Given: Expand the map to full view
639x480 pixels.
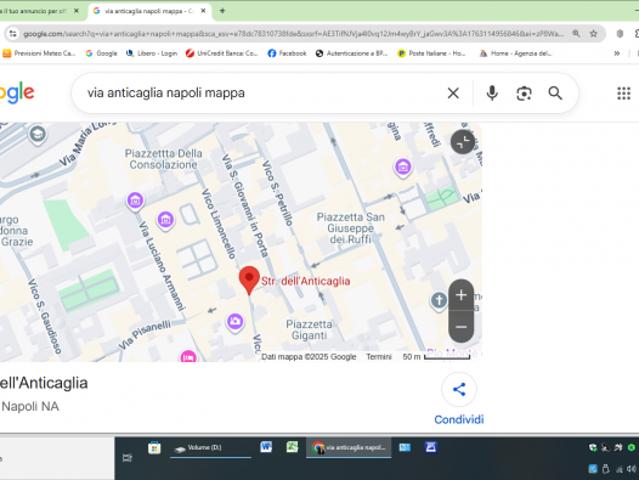Looking at the screenshot, I should tap(462, 142).
